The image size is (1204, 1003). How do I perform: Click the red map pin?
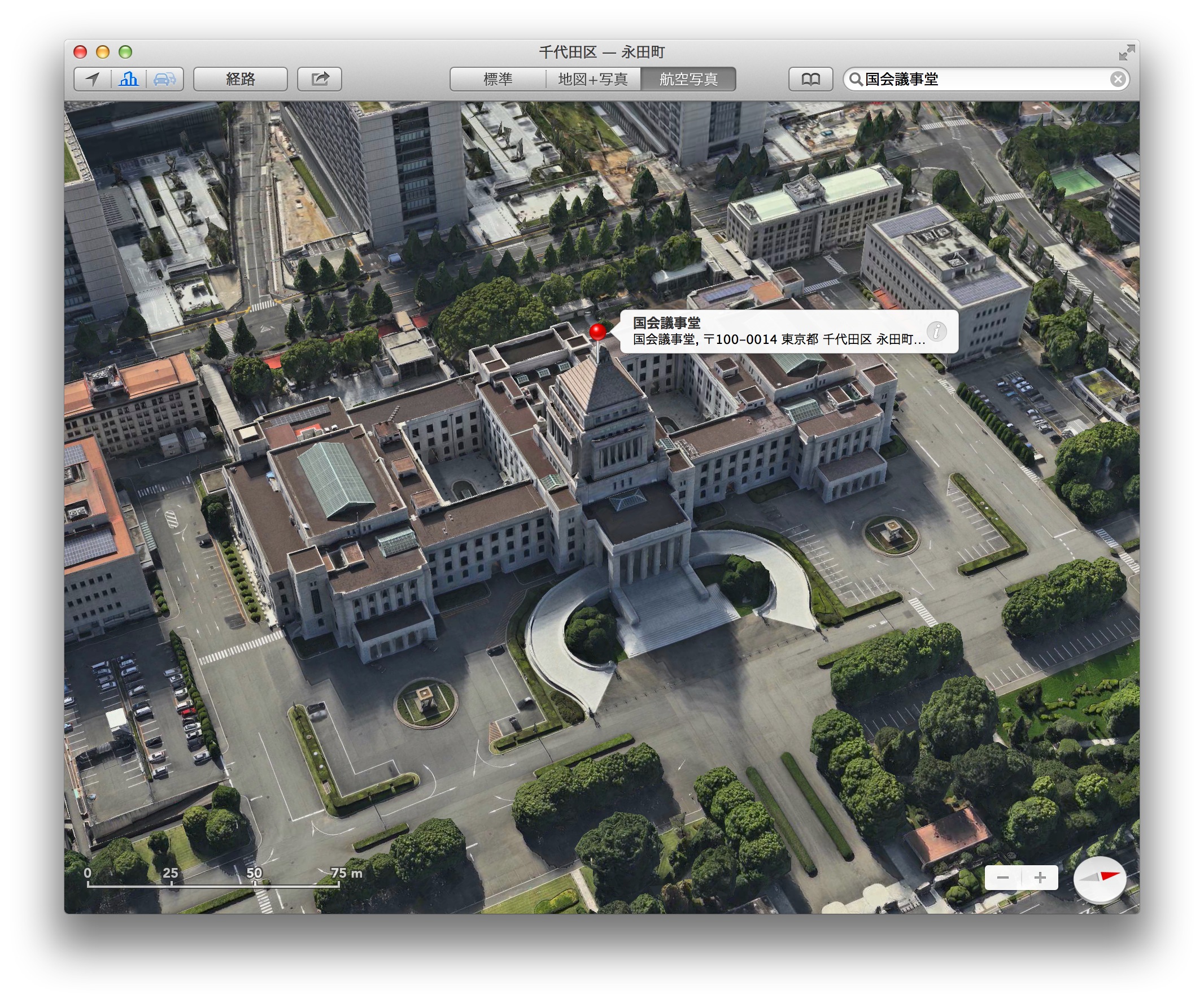(597, 332)
